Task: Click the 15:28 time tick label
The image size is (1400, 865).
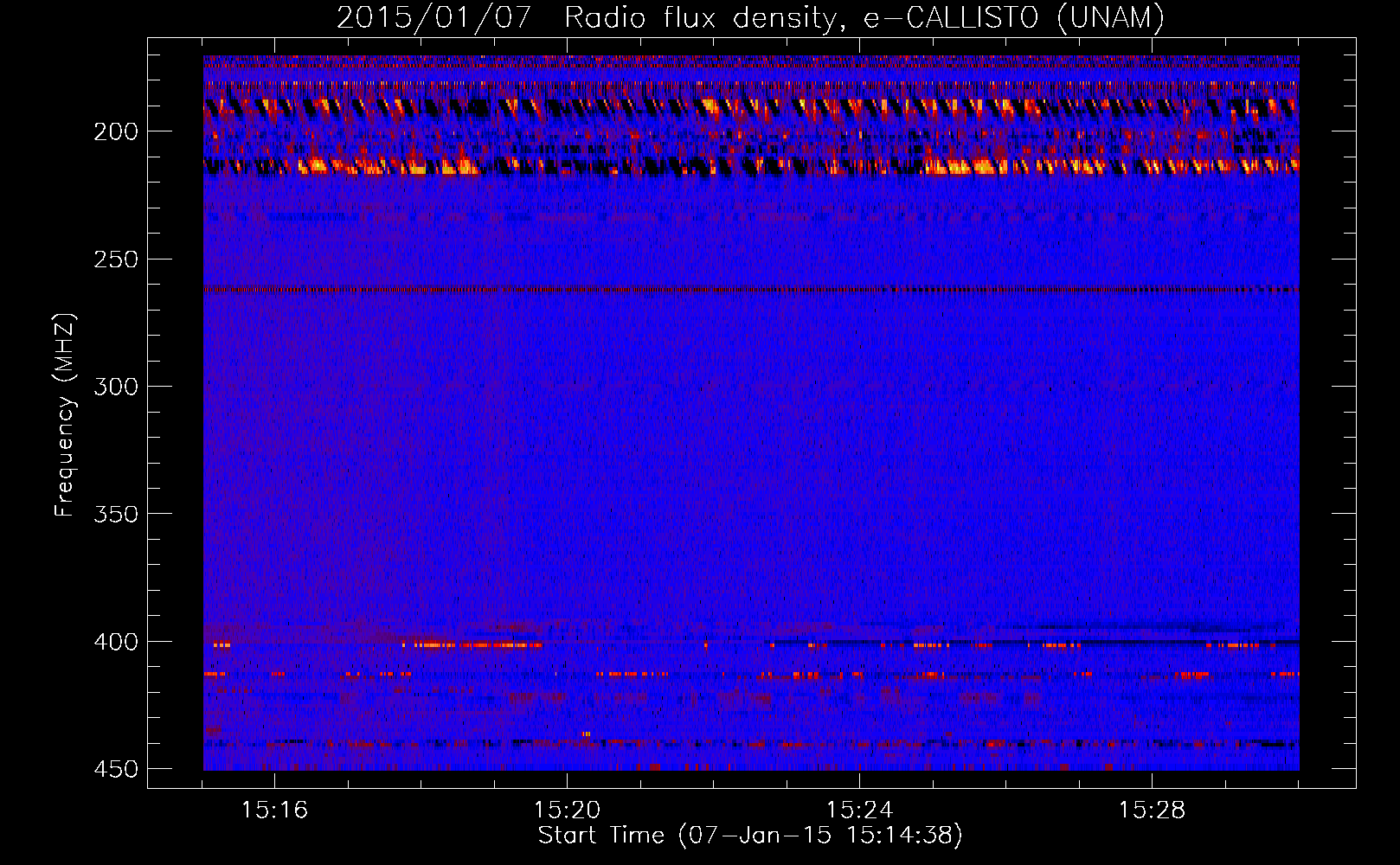Action: (x=1152, y=810)
